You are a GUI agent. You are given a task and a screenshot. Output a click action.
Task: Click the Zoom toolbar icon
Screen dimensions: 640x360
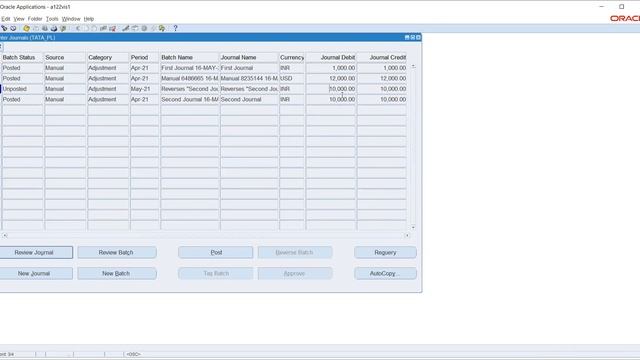pyautogui.click(x=135, y=28)
